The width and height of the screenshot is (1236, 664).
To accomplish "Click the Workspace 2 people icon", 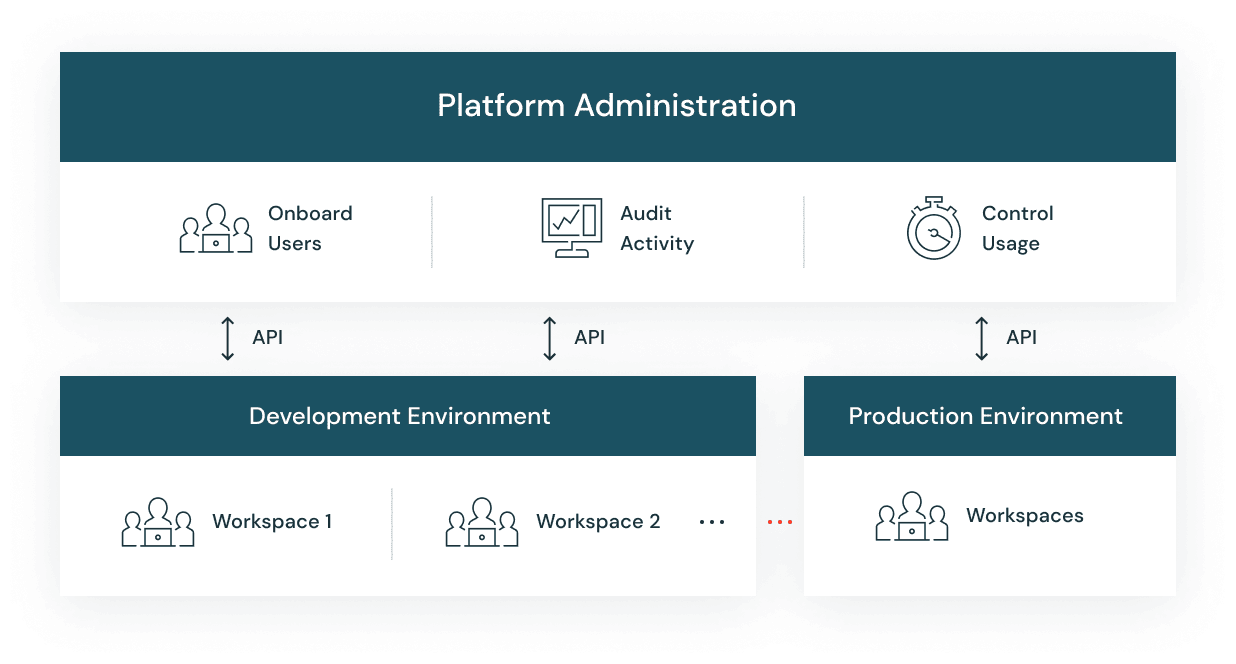I will 482,522.
